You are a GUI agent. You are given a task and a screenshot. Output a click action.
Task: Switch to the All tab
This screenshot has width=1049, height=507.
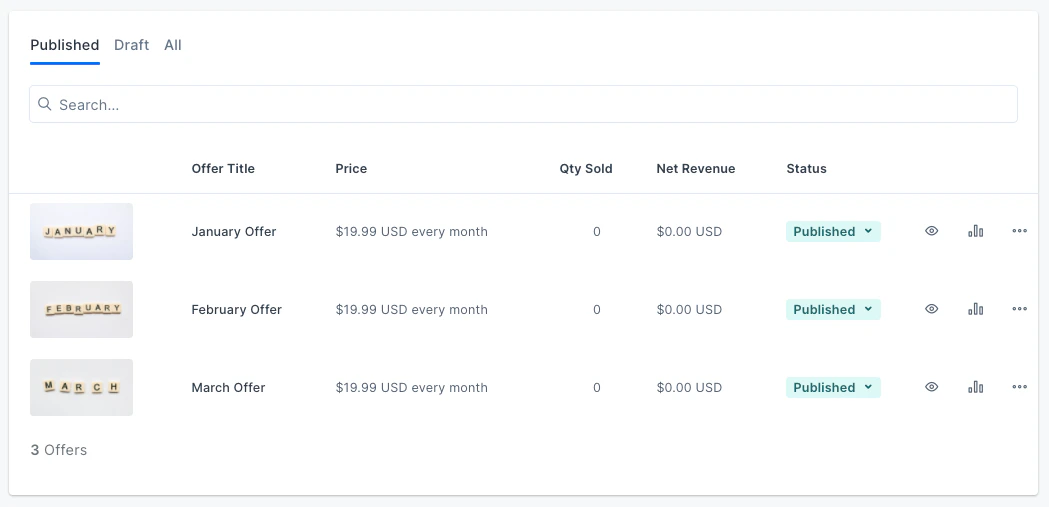tap(173, 45)
